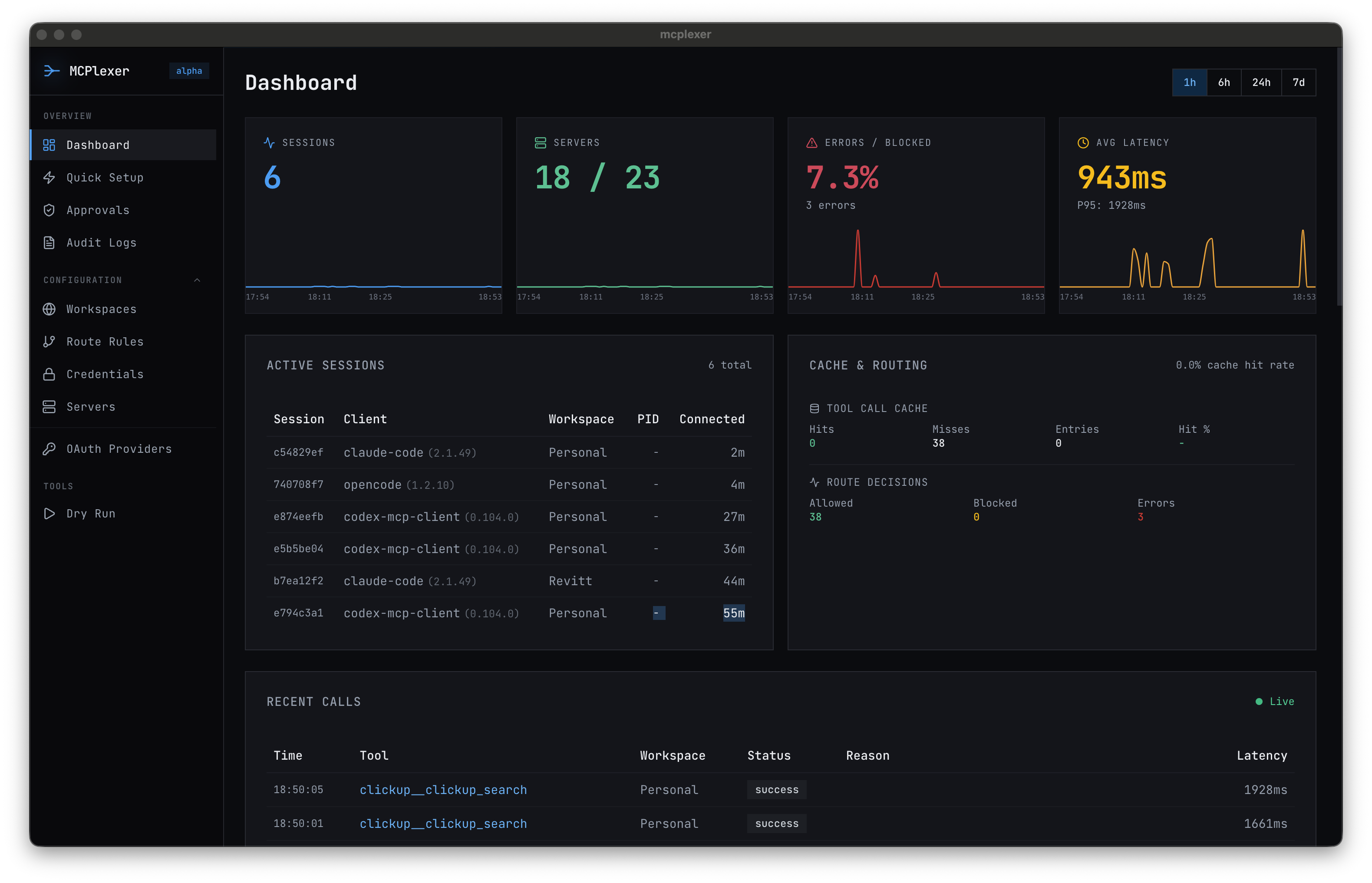Click the alpha version badge
This screenshot has width=1372, height=883.
189,70
